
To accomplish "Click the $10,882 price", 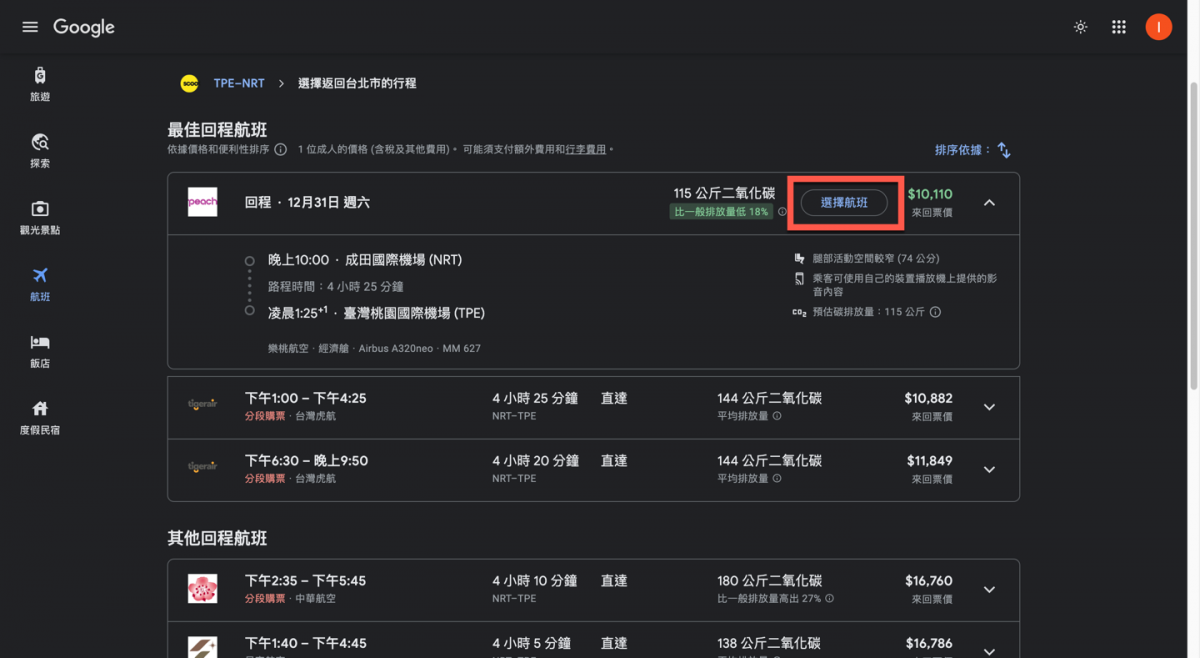I will 928,398.
